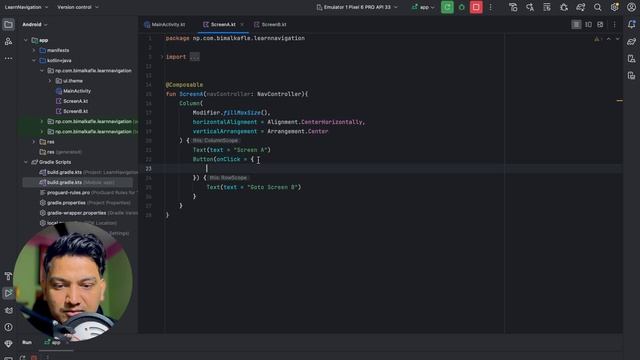Click yellow warning marker on scrollbar

click(x=620, y=100)
